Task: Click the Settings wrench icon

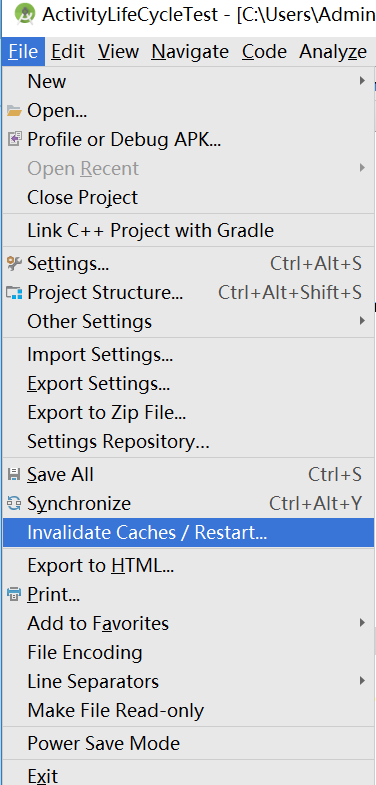Action: [14, 263]
